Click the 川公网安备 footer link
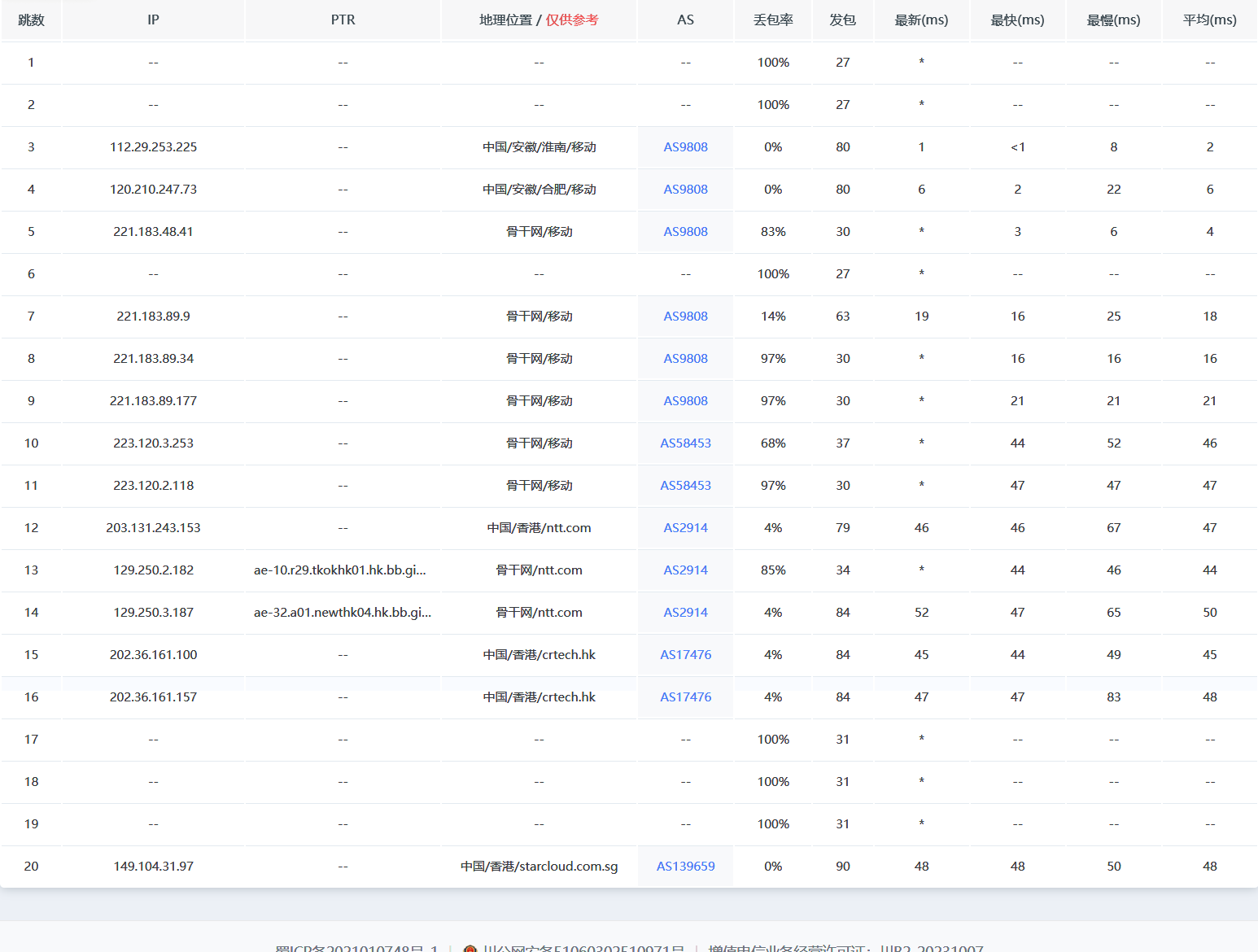This screenshot has width=1258, height=952. [x=583, y=948]
